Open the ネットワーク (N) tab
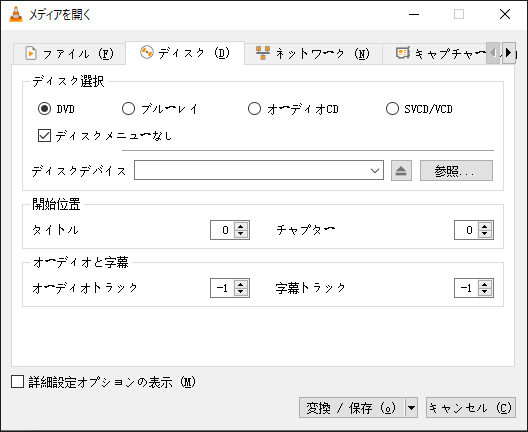The width and height of the screenshot is (528, 432). pos(313,54)
